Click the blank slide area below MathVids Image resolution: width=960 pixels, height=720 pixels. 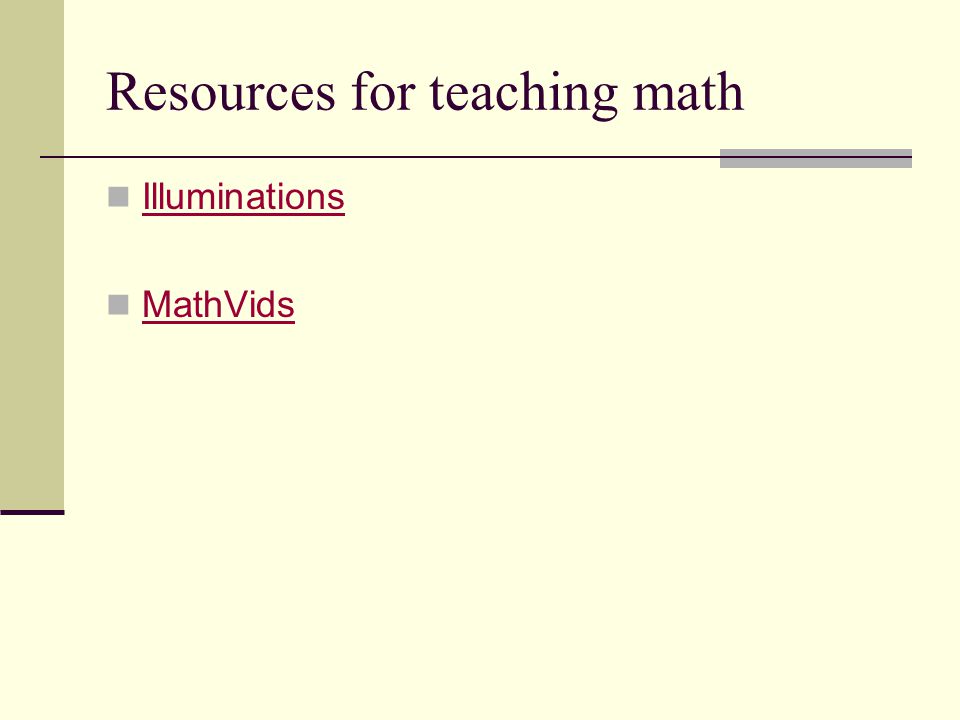pyautogui.click(x=490, y=490)
